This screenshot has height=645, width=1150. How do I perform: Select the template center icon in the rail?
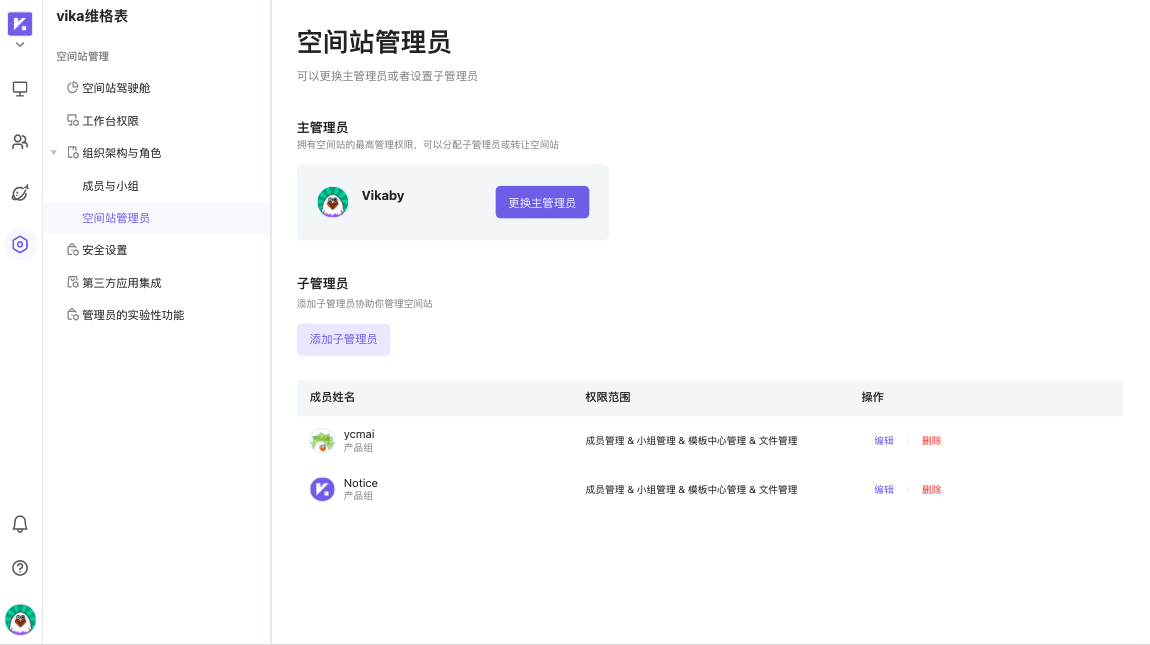tap(20, 192)
